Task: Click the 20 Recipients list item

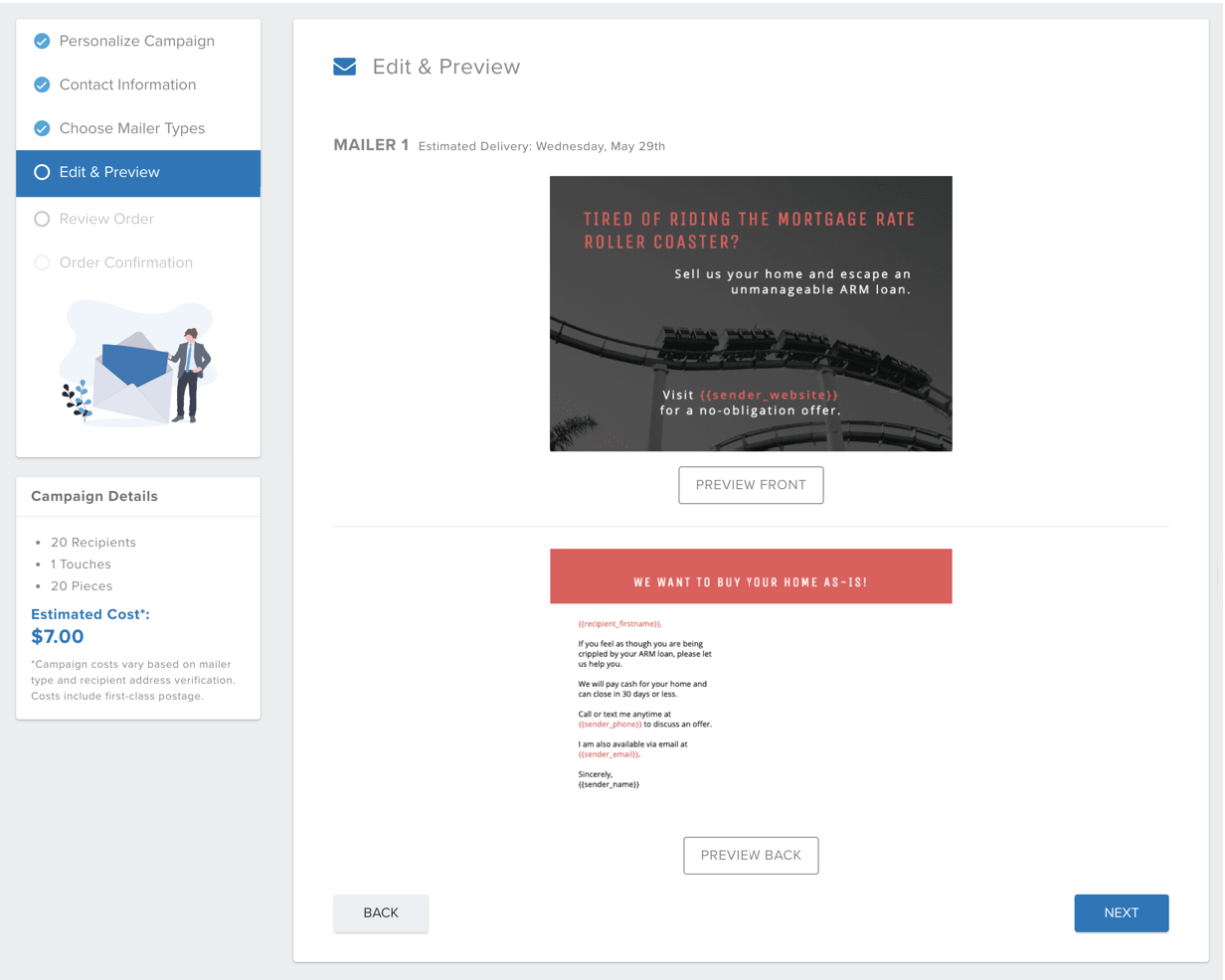Action: pos(93,543)
